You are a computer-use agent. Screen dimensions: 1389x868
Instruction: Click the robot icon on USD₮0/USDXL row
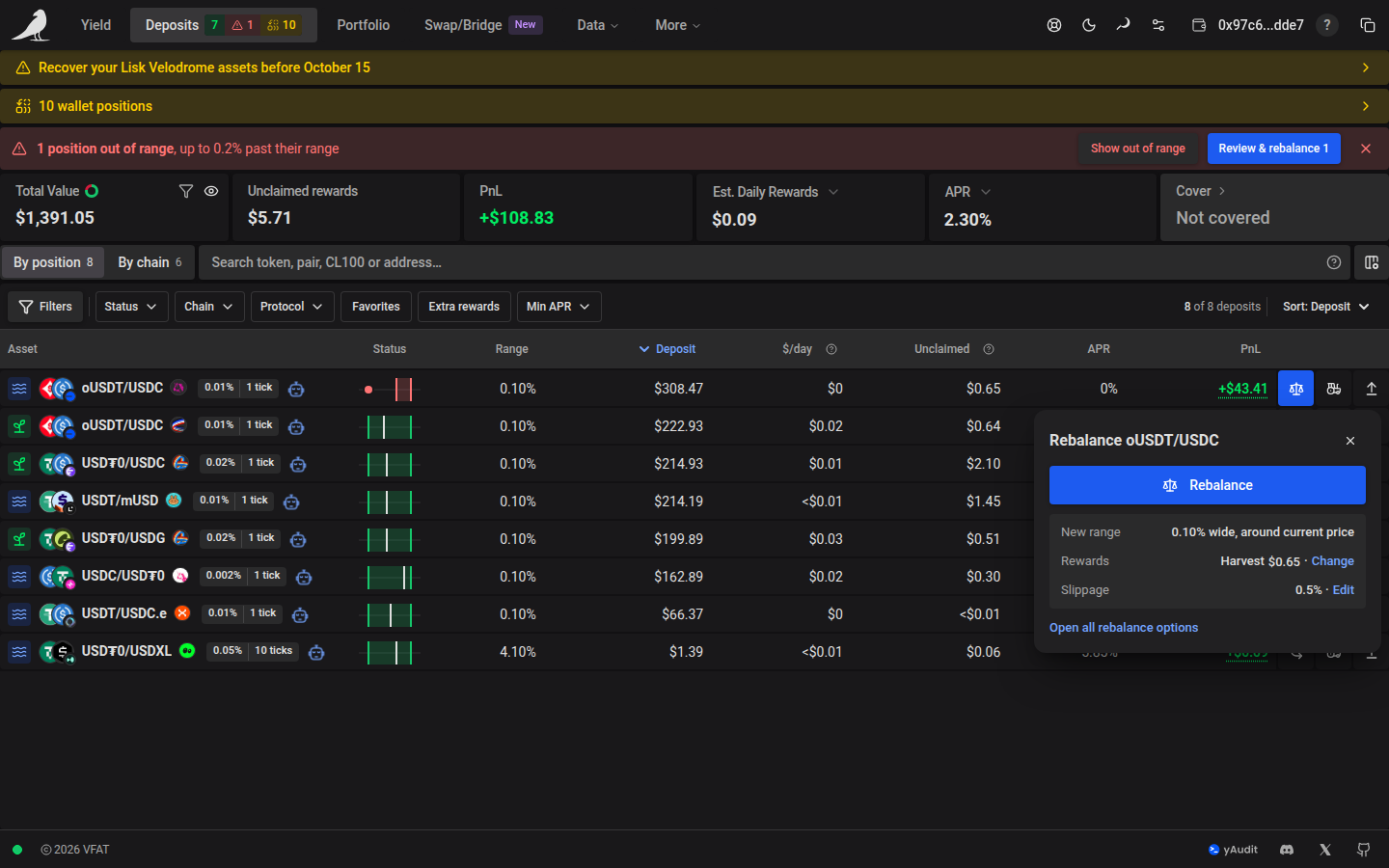[316, 652]
